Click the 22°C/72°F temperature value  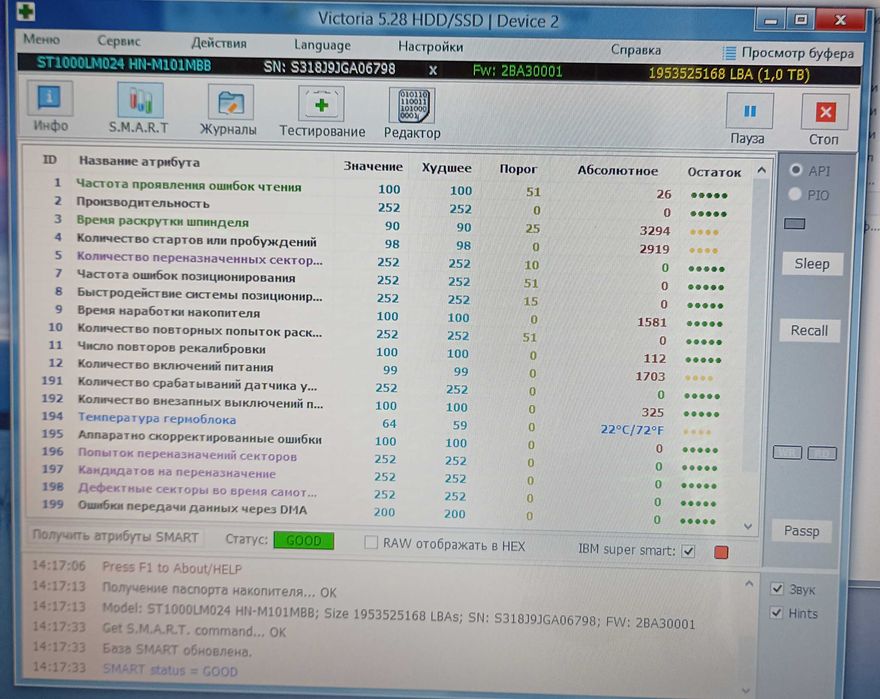click(x=632, y=430)
